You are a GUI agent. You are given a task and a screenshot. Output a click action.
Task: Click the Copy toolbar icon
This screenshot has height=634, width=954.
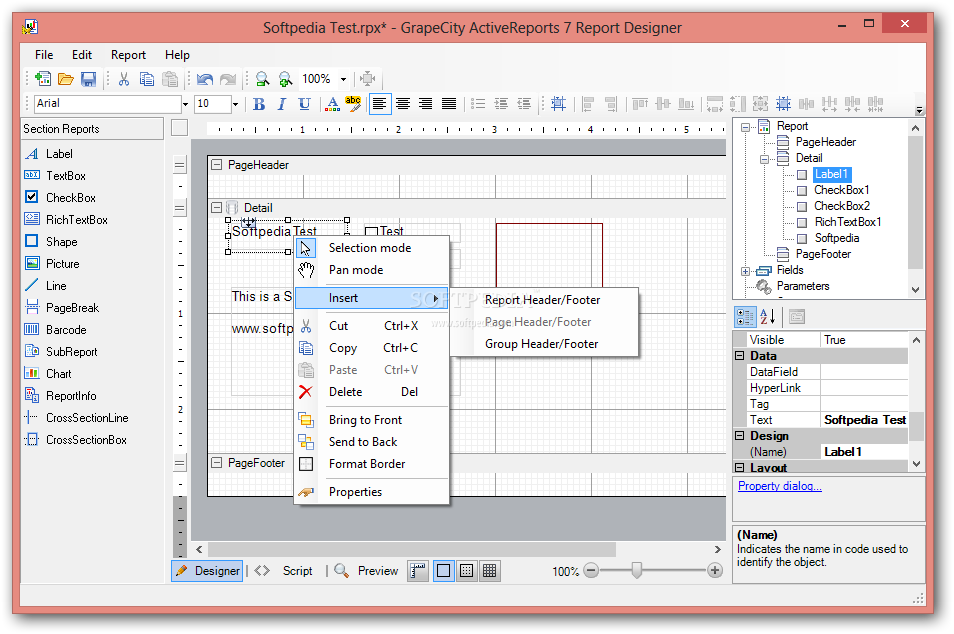pyautogui.click(x=147, y=79)
